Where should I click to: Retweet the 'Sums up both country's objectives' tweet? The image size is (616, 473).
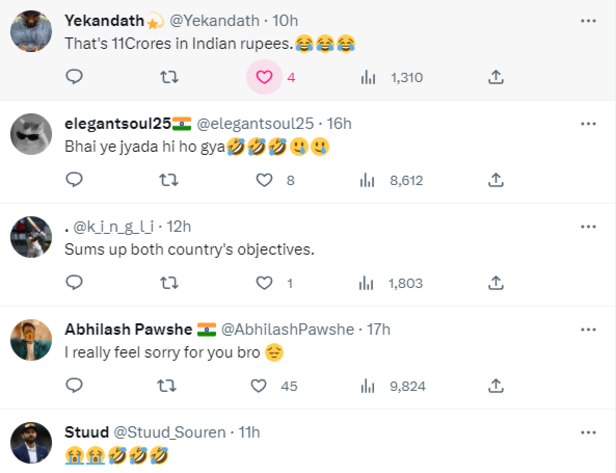169,283
